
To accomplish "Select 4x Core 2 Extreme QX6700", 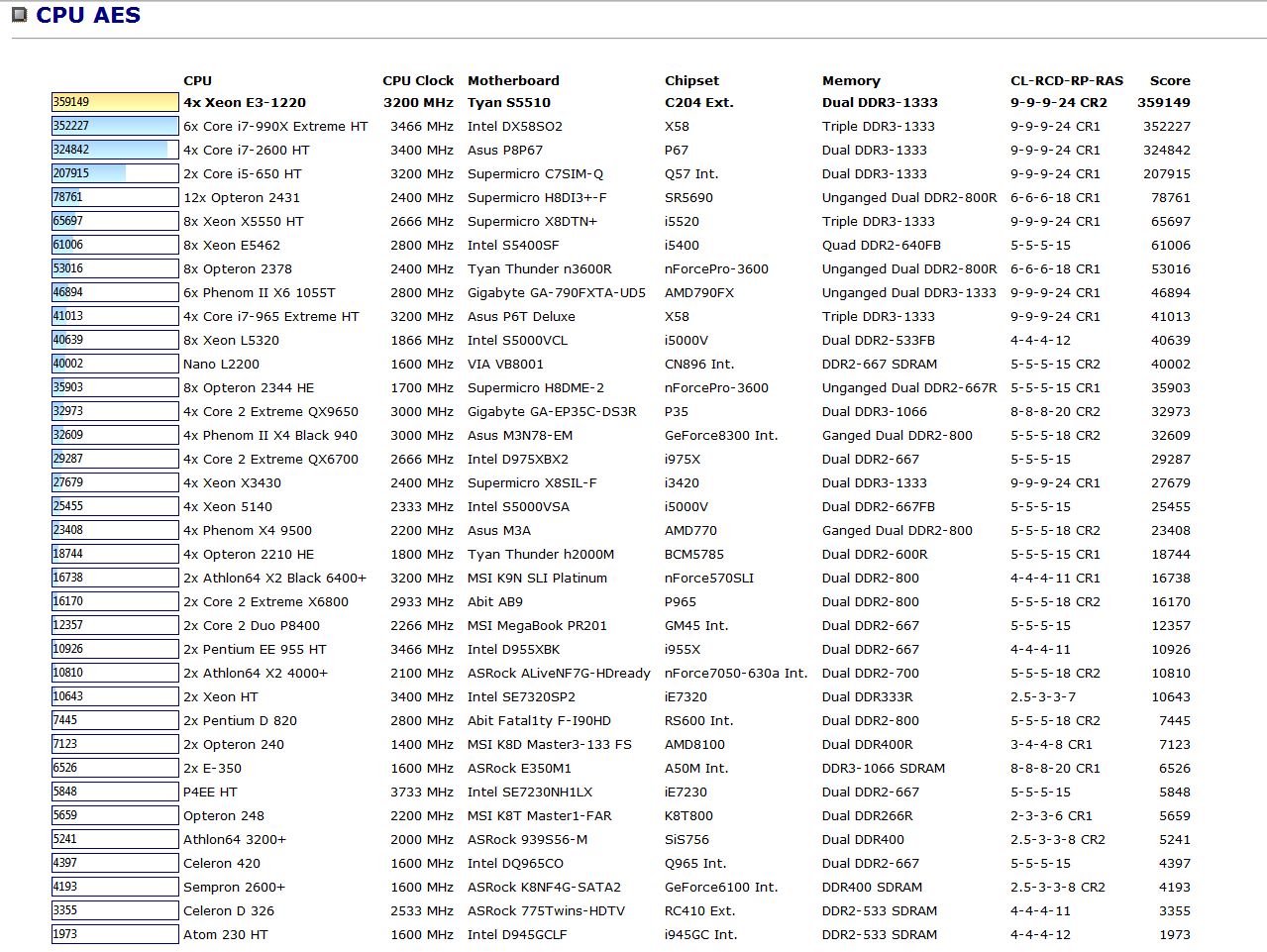I will point(271,459).
